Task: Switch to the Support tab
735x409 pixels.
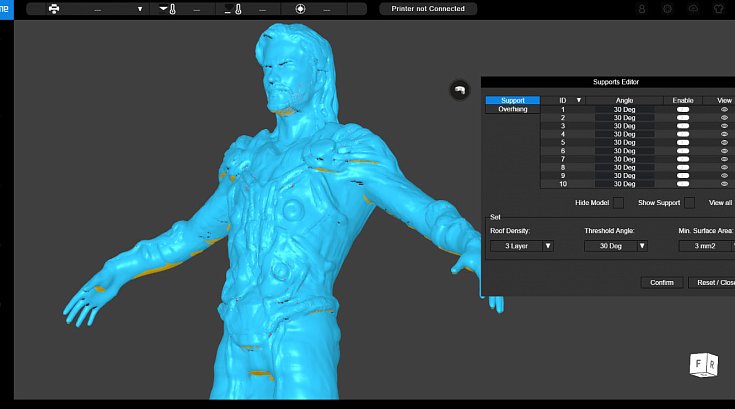Action: click(x=512, y=100)
